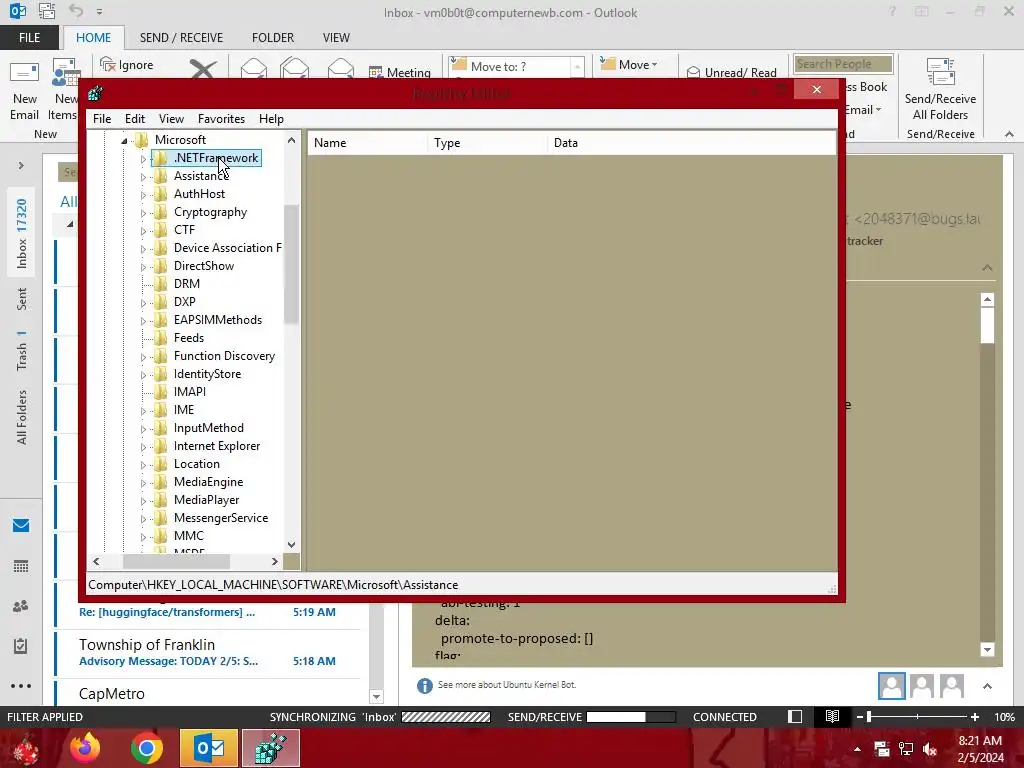Screen dimensions: 1024x768
Task: Open Outlook VIEW ribbon tab
Action: coord(336,38)
